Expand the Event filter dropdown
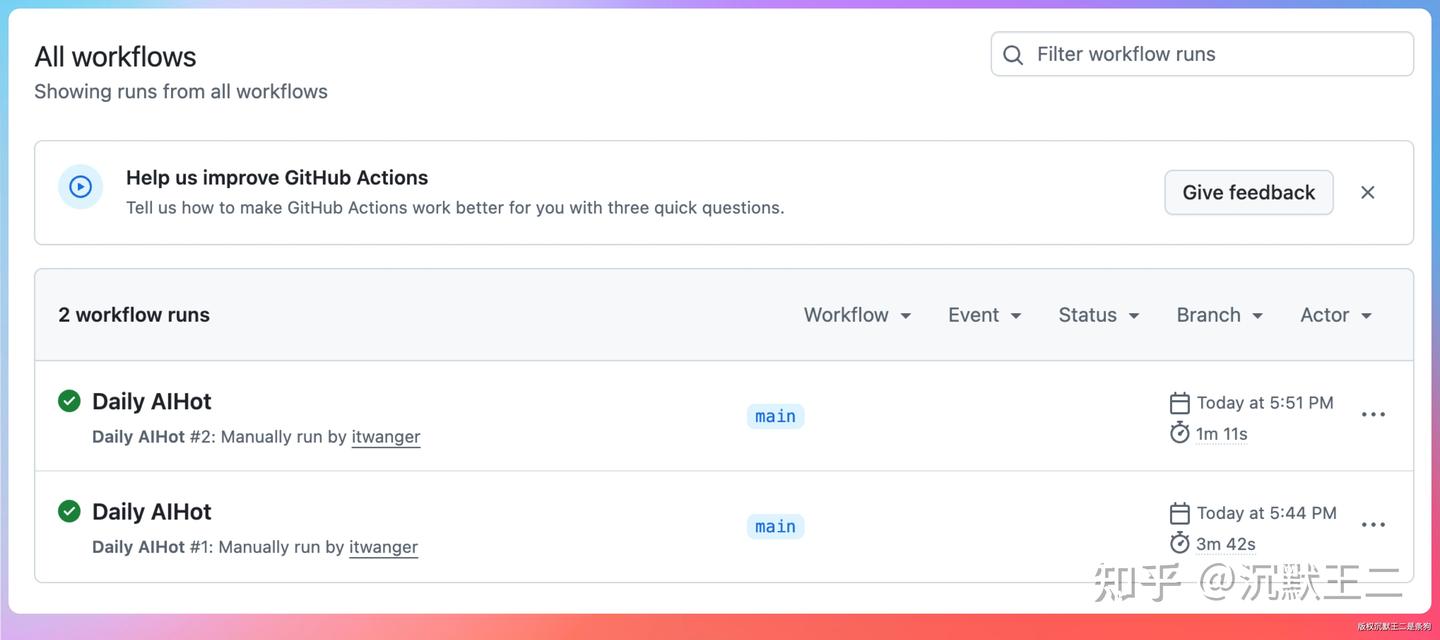1440x640 pixels. click(985, 315)
